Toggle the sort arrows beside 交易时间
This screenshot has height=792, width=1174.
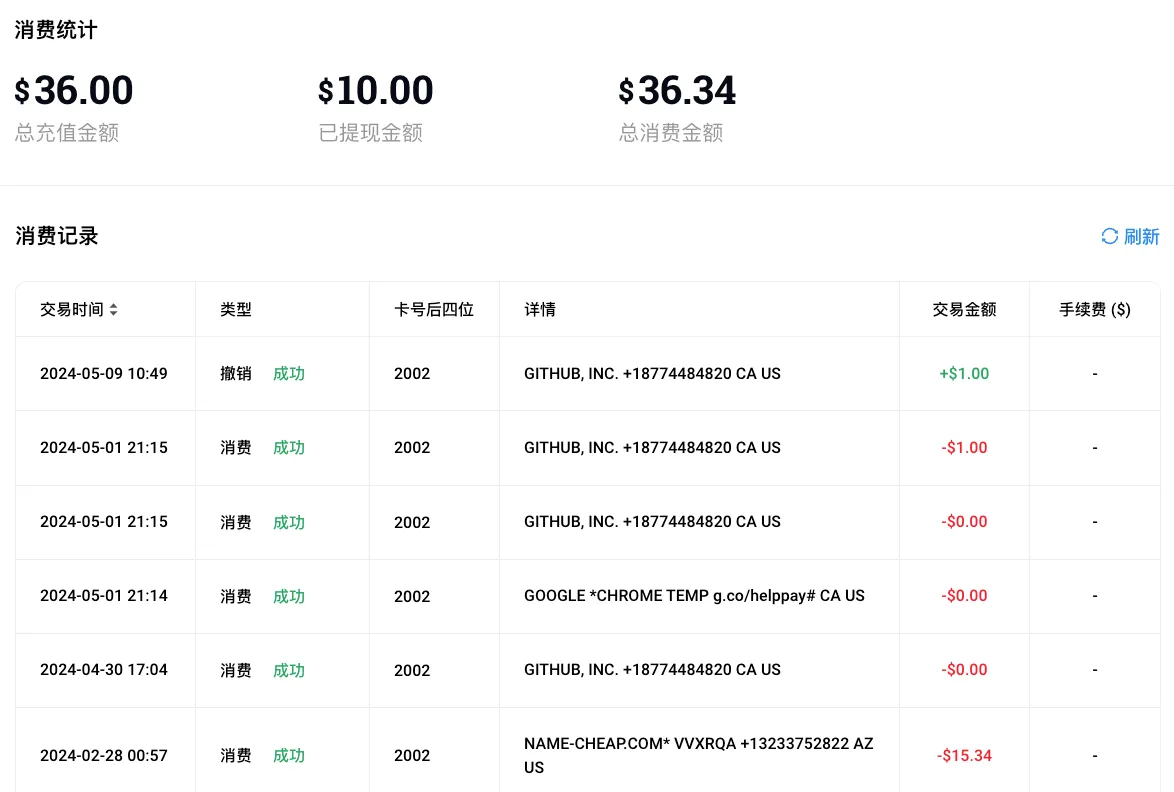[x=114, y=310]
